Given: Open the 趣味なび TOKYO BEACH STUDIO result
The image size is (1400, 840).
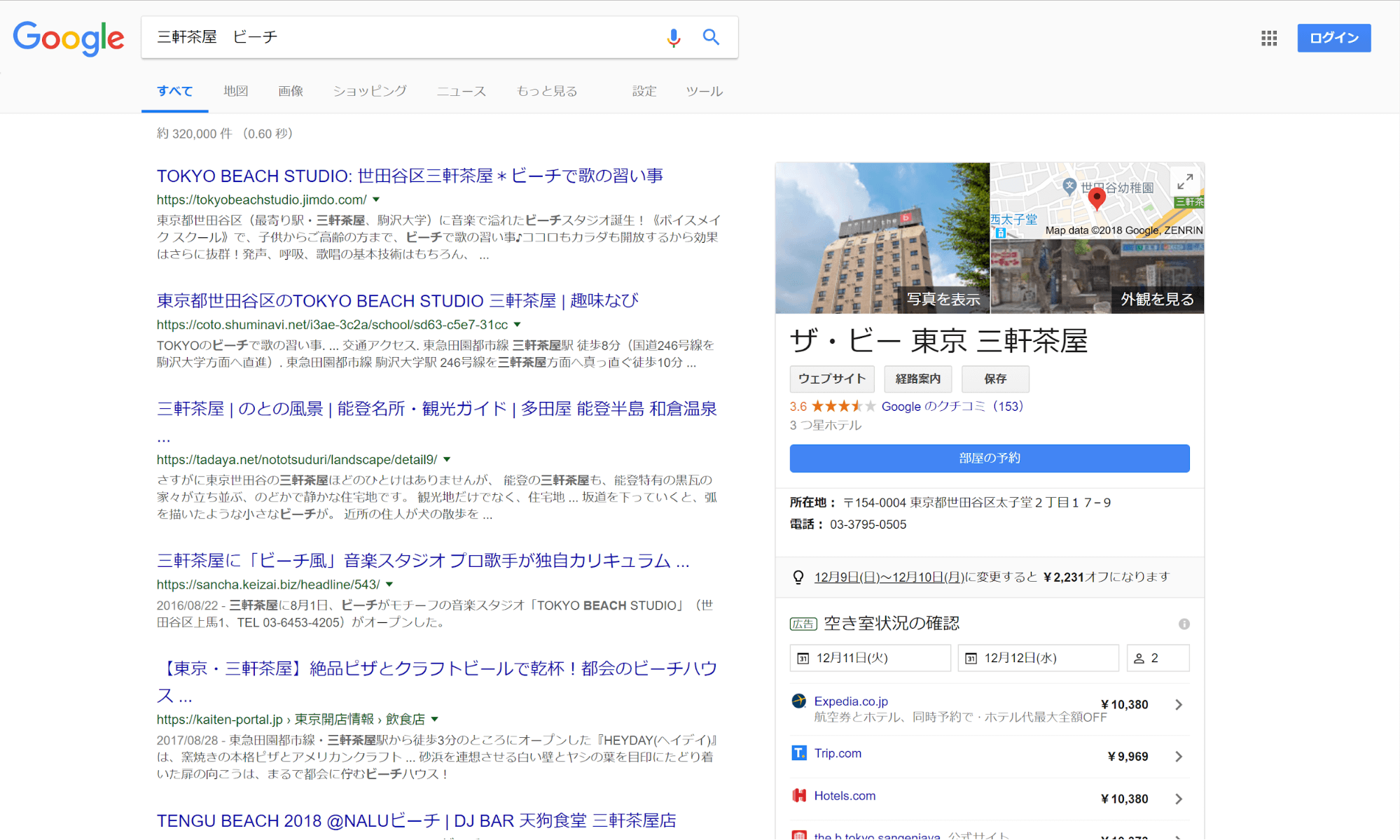Looking at the screenshot, I should 397,301.
